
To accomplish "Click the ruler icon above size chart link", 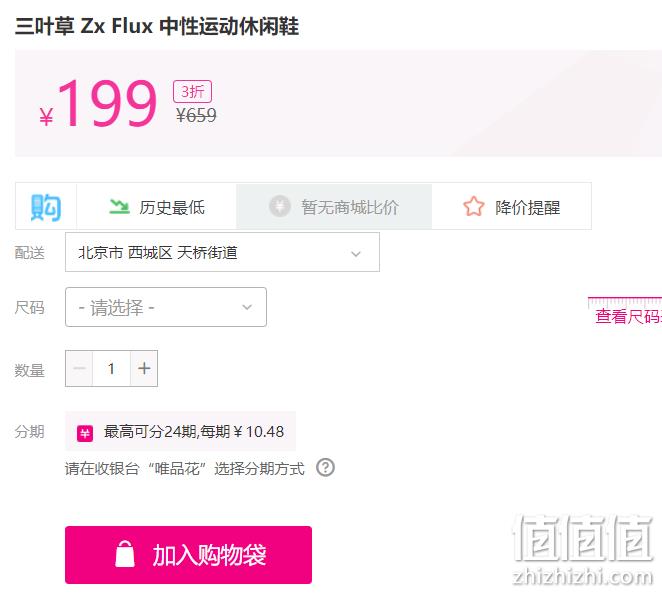I will click(625, 302).
